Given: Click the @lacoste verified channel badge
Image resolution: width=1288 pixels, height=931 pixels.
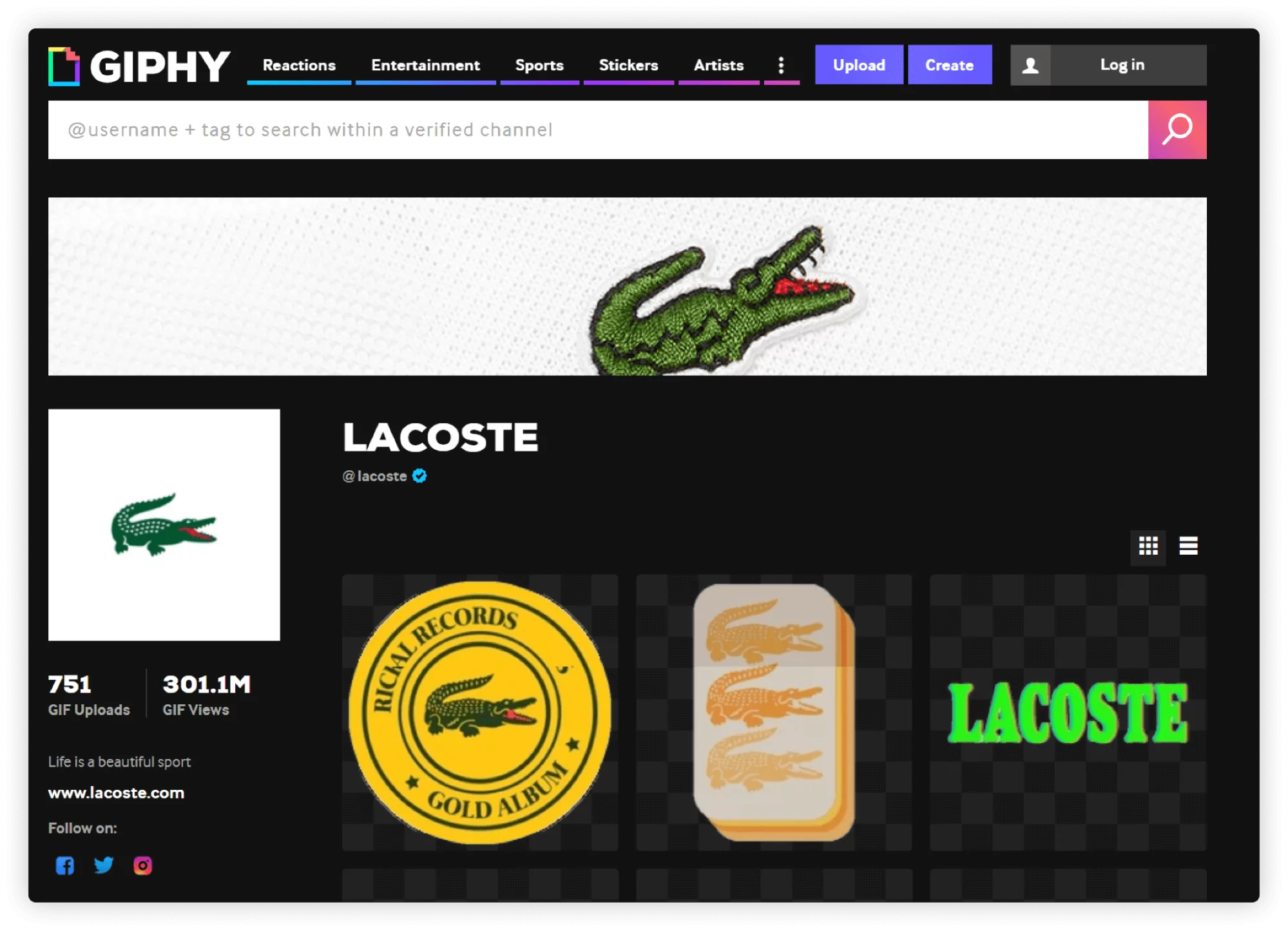Looking at the screenshot, I should point(421,476).
